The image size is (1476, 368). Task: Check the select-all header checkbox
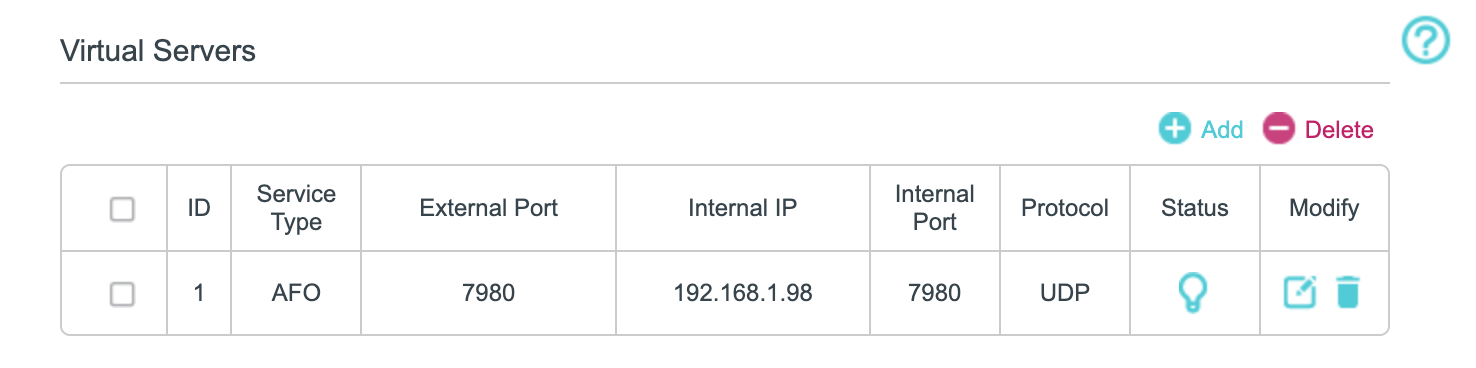point(122,209)
